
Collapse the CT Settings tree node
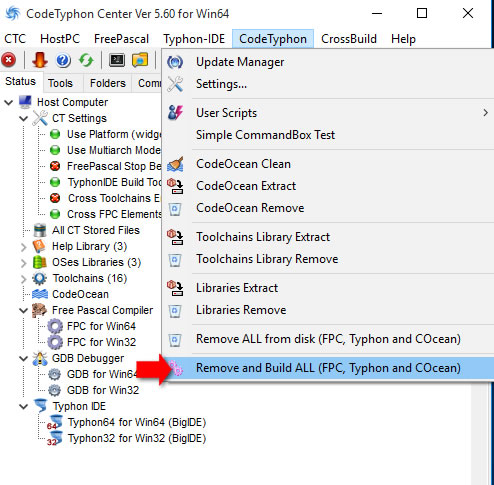tap(23, 118)
